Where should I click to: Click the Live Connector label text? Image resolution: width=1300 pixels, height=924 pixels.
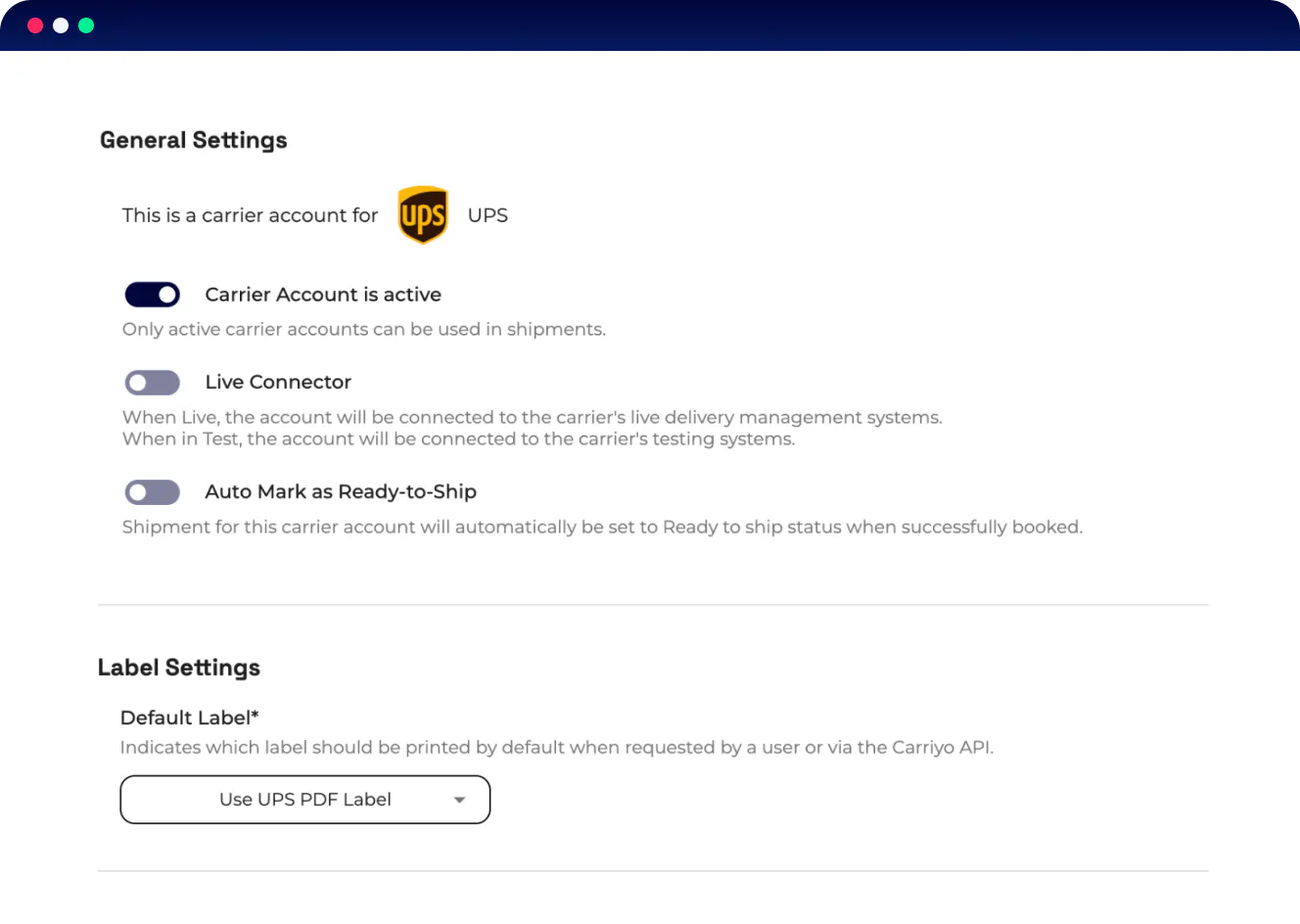click(x=278, y=382)
